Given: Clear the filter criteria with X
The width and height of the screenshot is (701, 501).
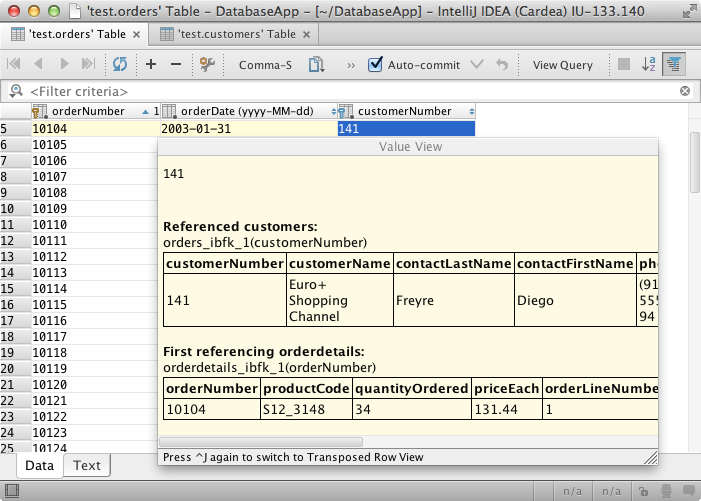Looking at the screenshot, I should [x=684, y=91].
